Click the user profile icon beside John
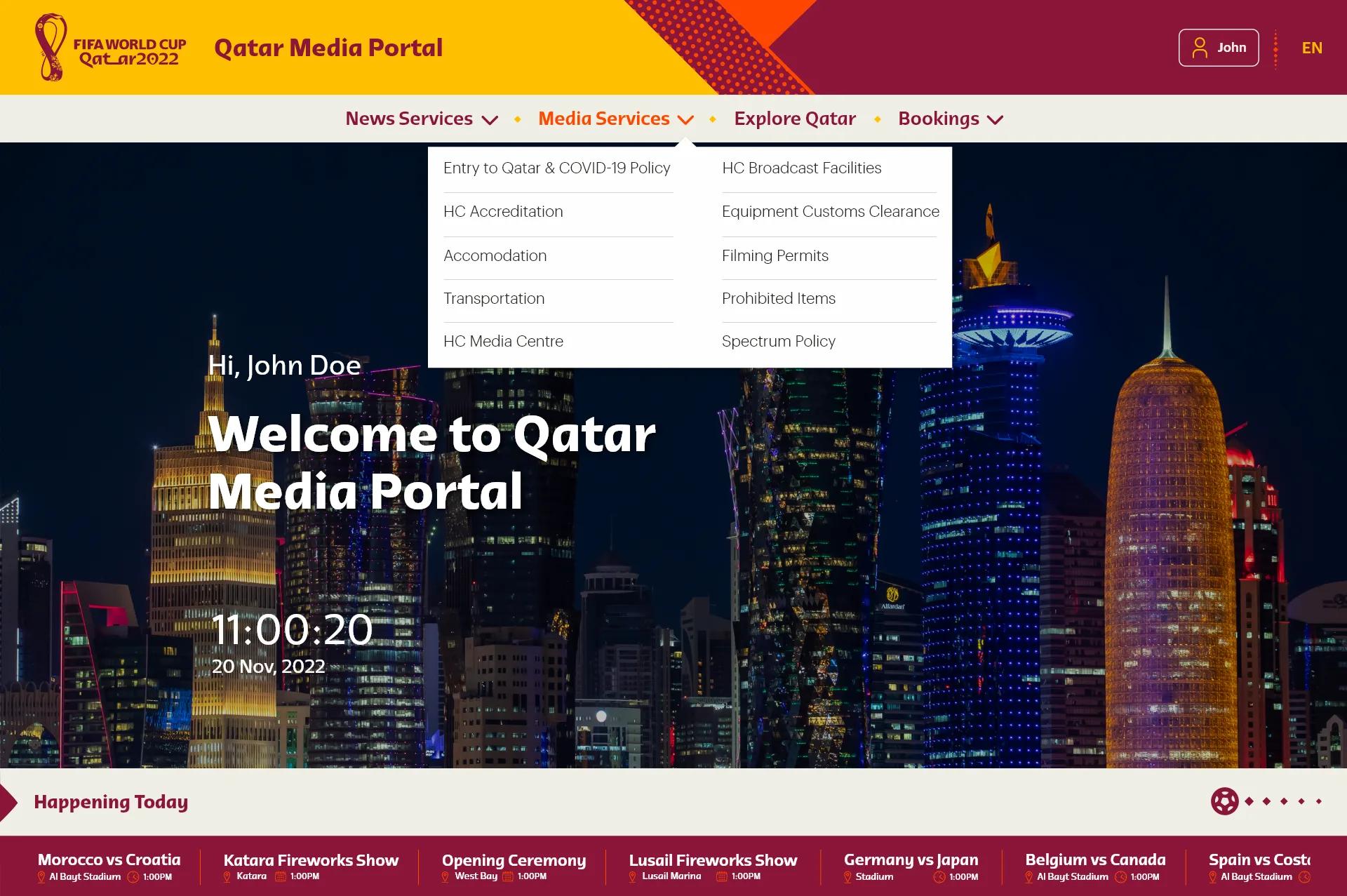1347x896 pixels. pyautogui.click(x=1200, y=48)
